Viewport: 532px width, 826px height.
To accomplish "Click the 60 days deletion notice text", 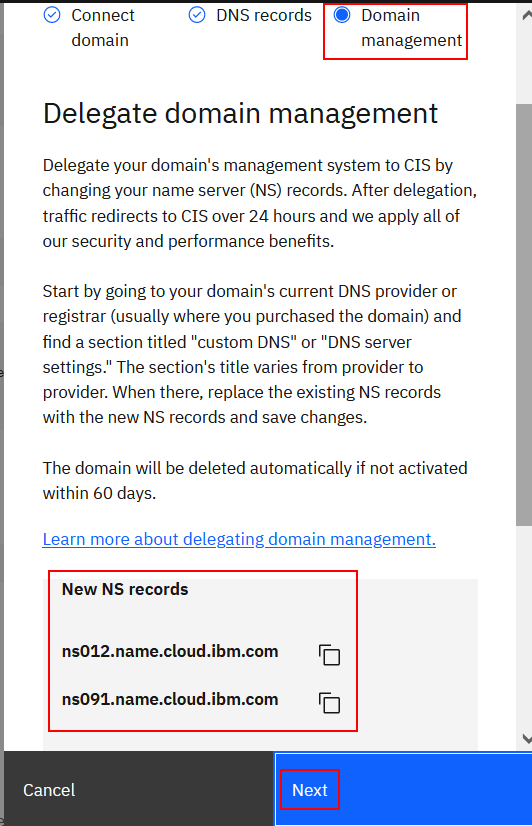I will point(255,480).
